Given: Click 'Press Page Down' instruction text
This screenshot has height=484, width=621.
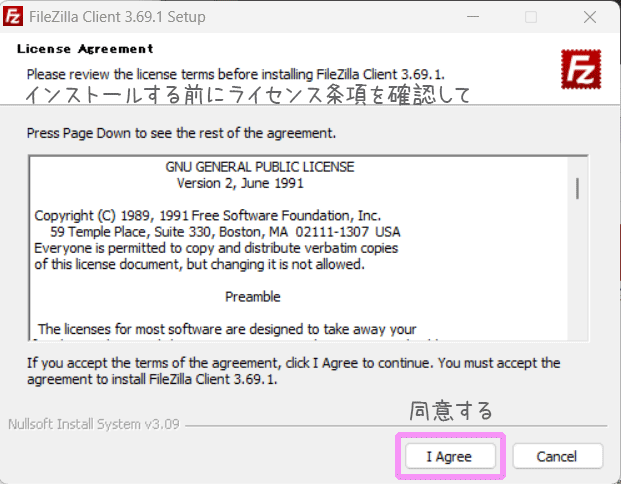Looking at the screenshot, I should point(181,133).
